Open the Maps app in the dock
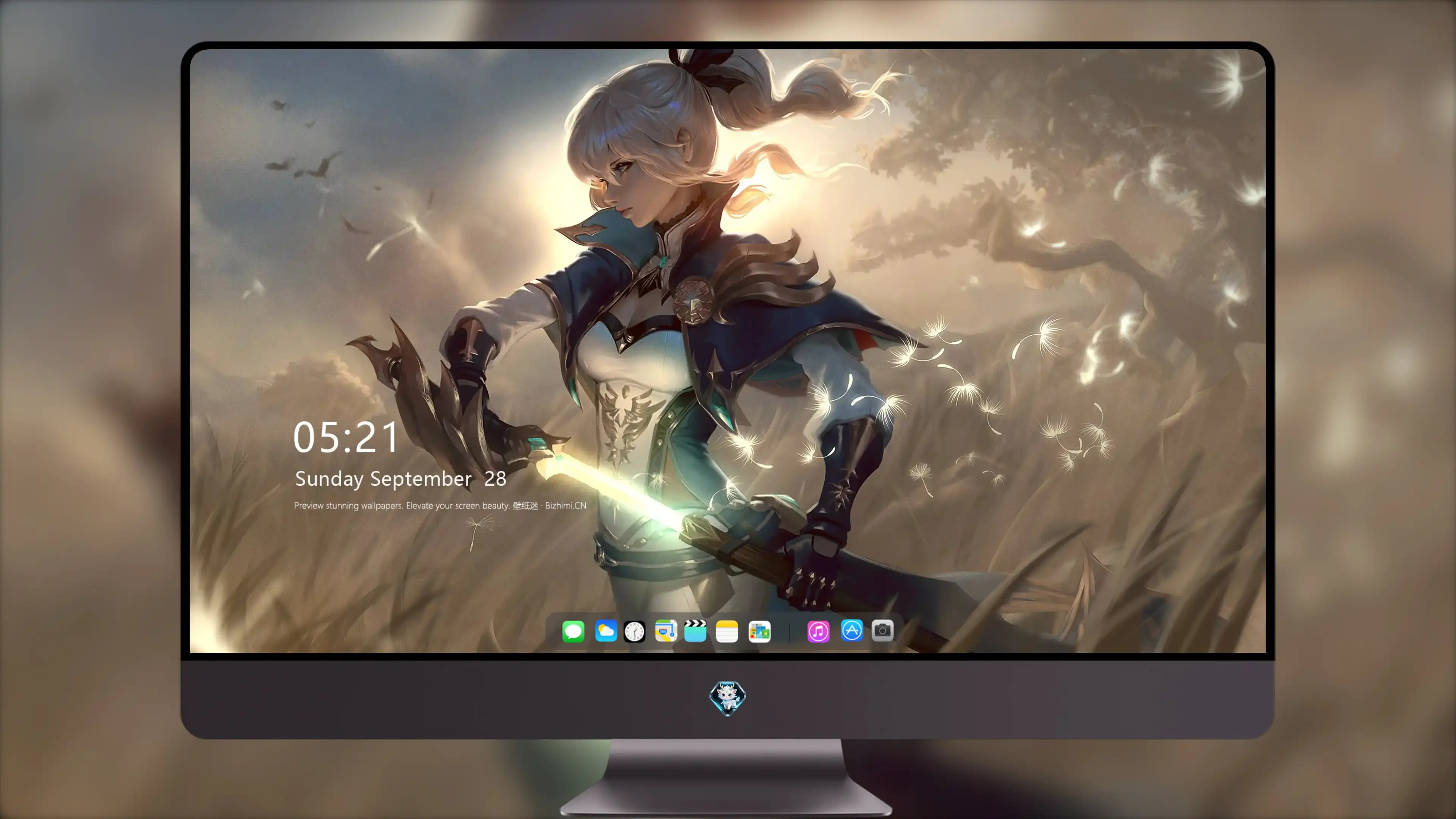This screenshot has height=819, width=1456. (x=666, y=631)
